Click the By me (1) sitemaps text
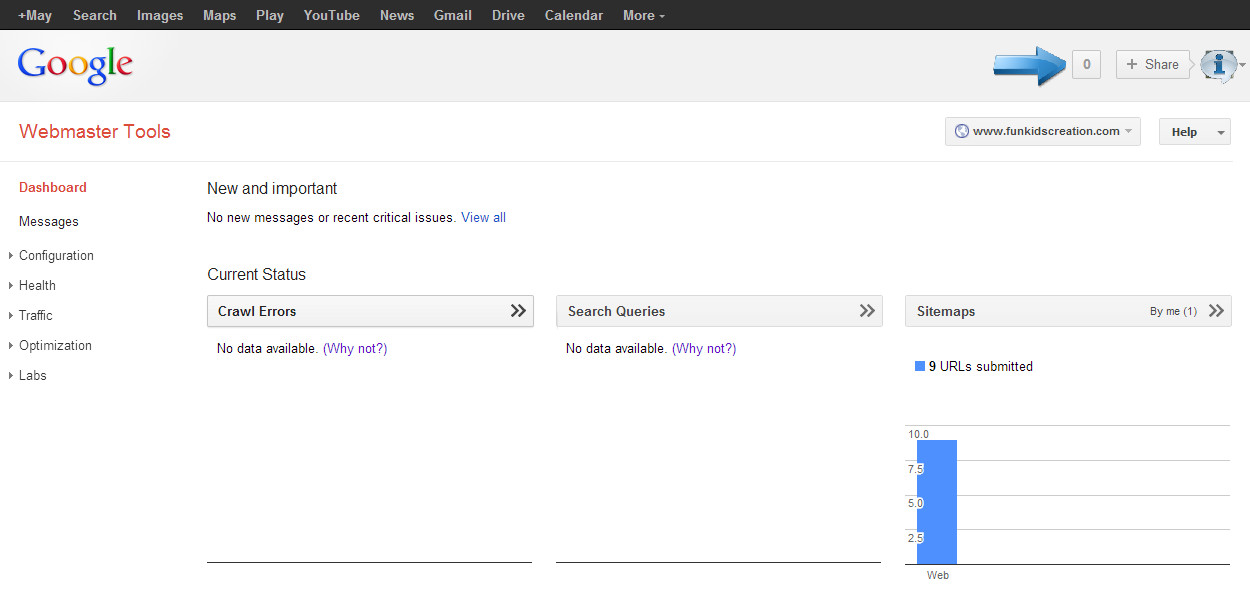Screen dimensions: 1250x593 coord(1173,311)
